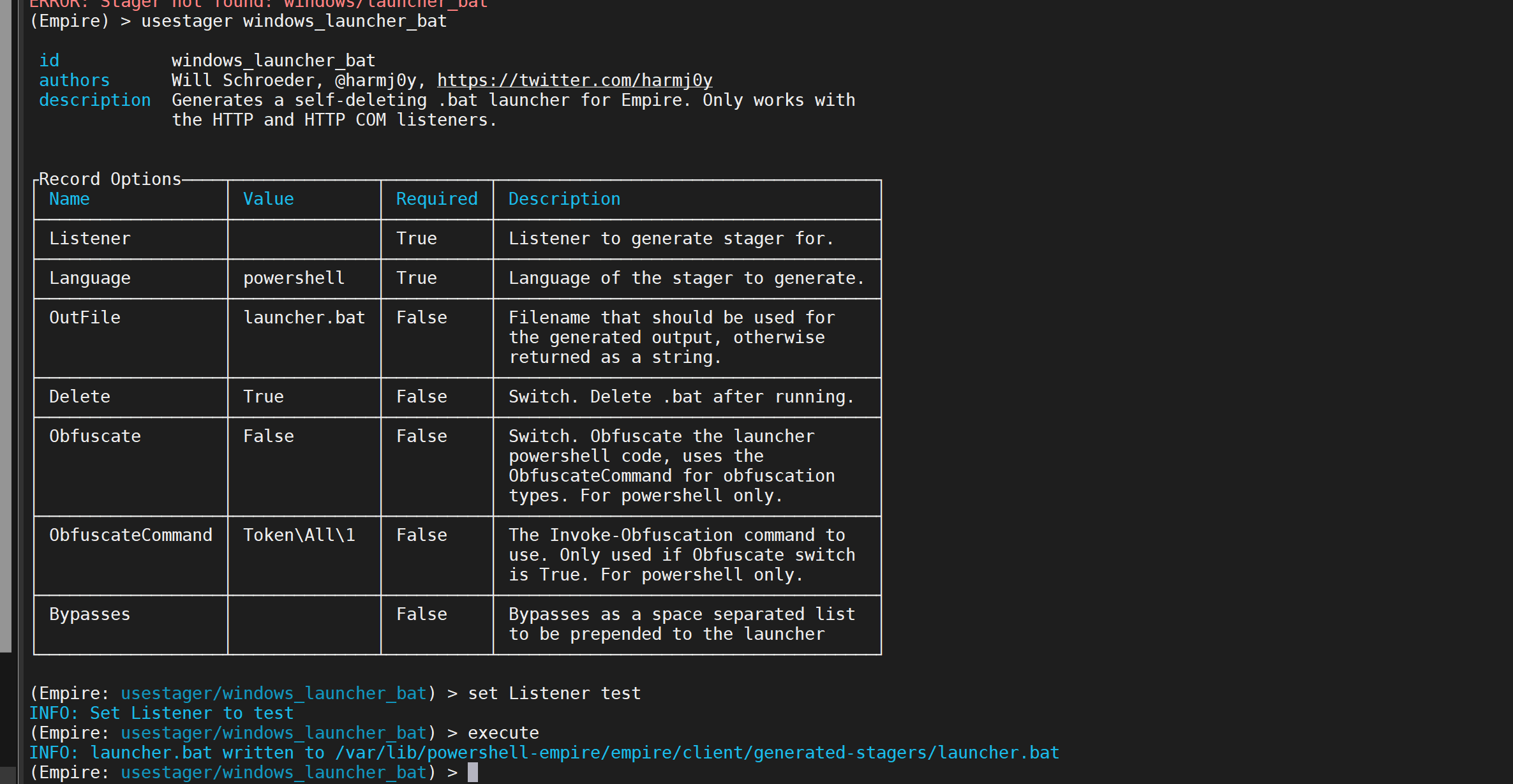Click the Value column header
Screen dimensions: 1513x784
(269, 199)
